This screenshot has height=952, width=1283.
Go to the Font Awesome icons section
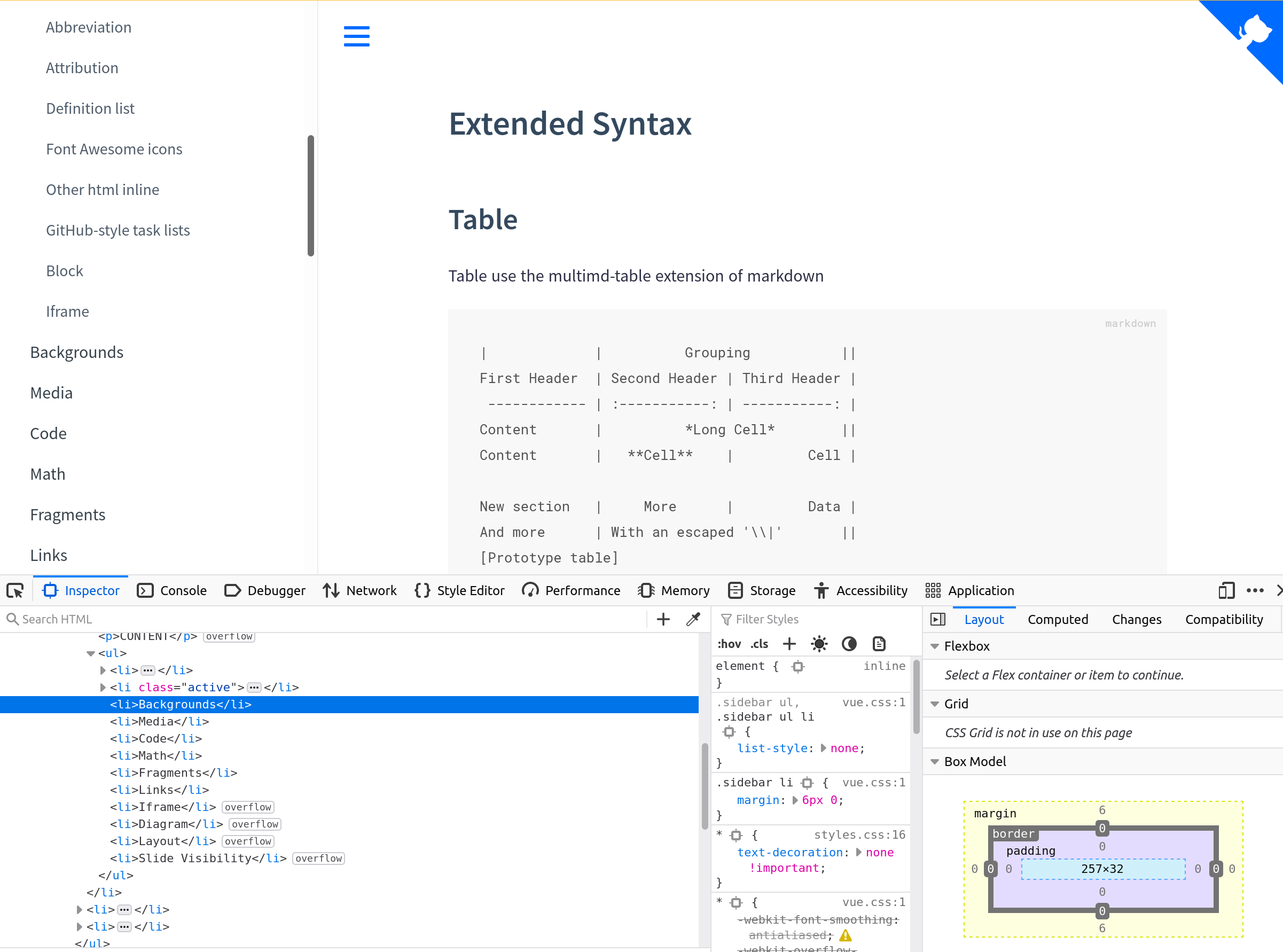pos(114,149)
